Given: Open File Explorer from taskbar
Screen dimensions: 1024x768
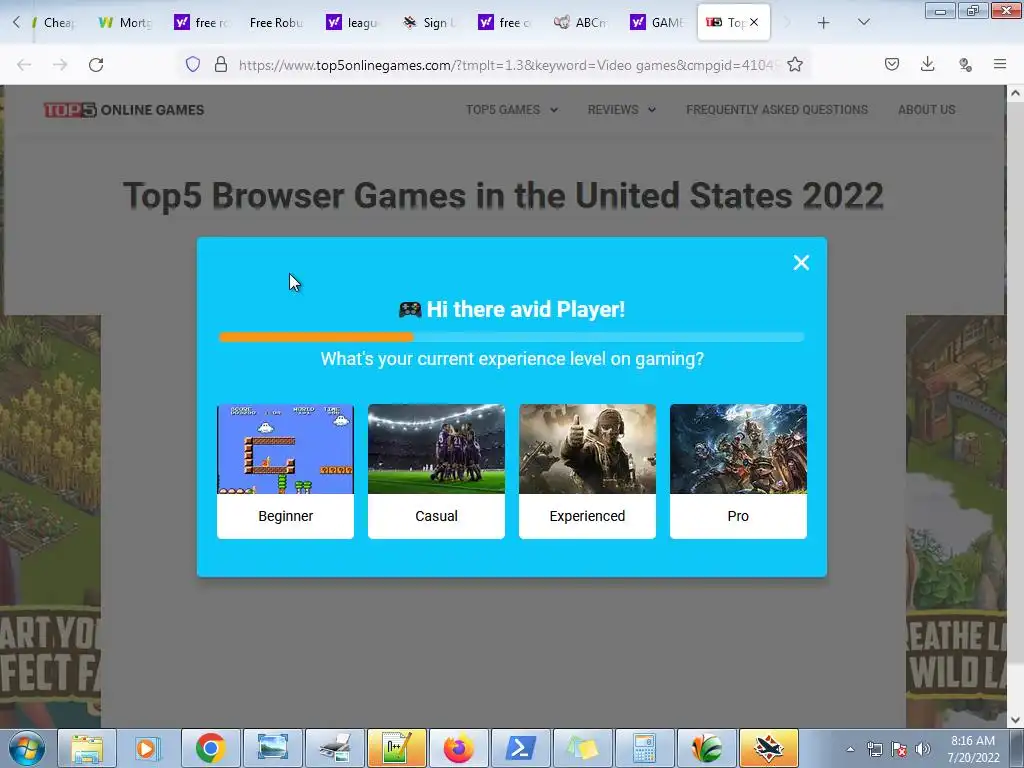Looking at the screenshot, I should click(87, 748).
